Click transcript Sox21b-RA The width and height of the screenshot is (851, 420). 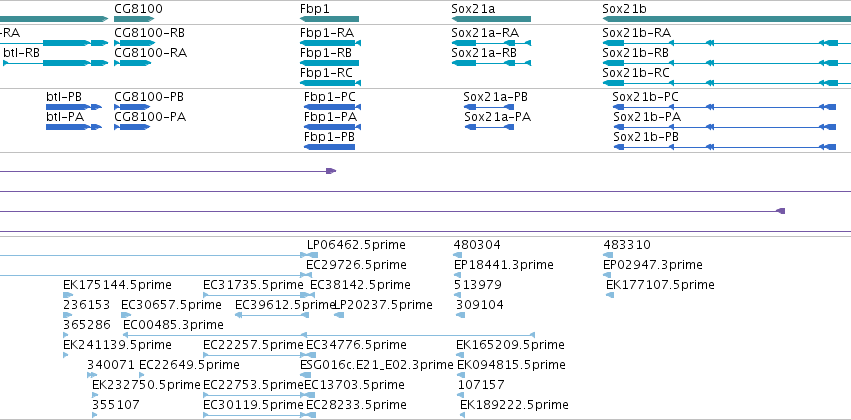(x=637, y=33)
